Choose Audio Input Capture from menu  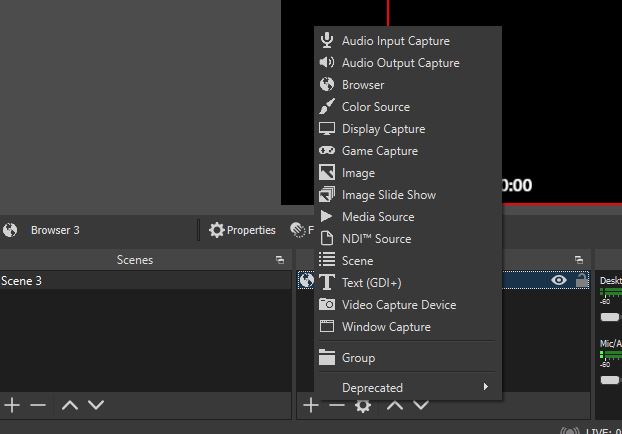[408, 40]
